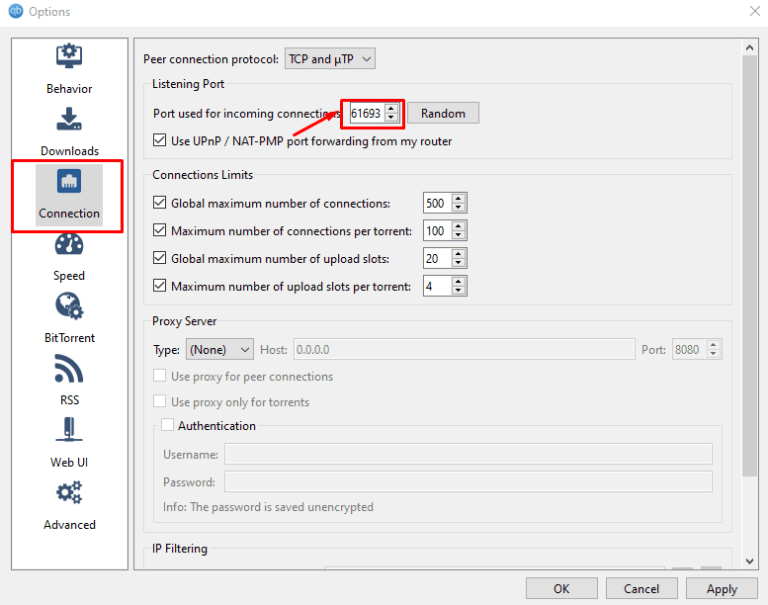Open the Advanced settings gears icon
The width and height of the screenshot is (768, 605).
tap(69, 493)
